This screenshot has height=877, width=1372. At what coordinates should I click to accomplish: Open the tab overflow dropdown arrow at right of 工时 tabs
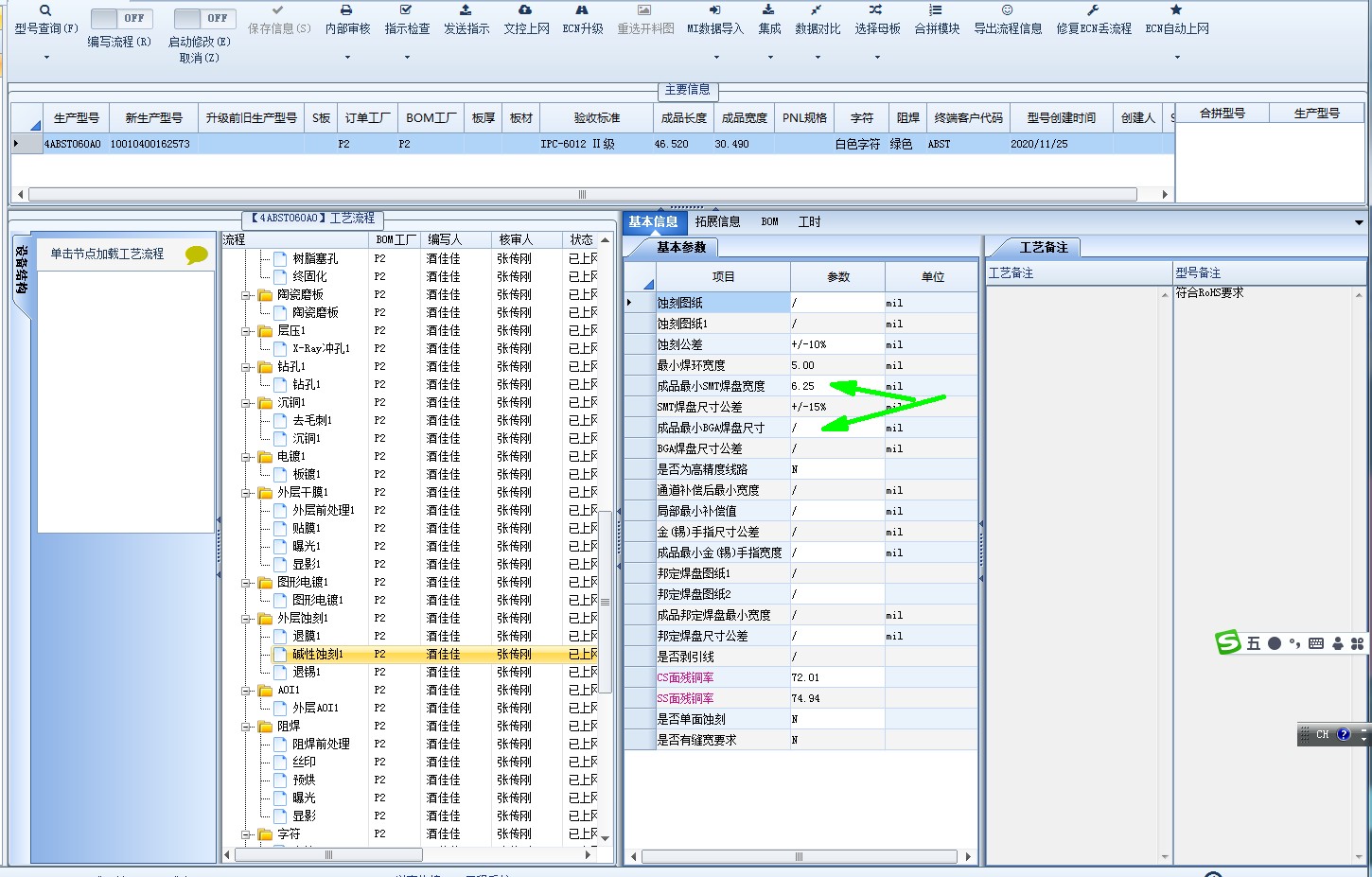(x=1359, y=223)
